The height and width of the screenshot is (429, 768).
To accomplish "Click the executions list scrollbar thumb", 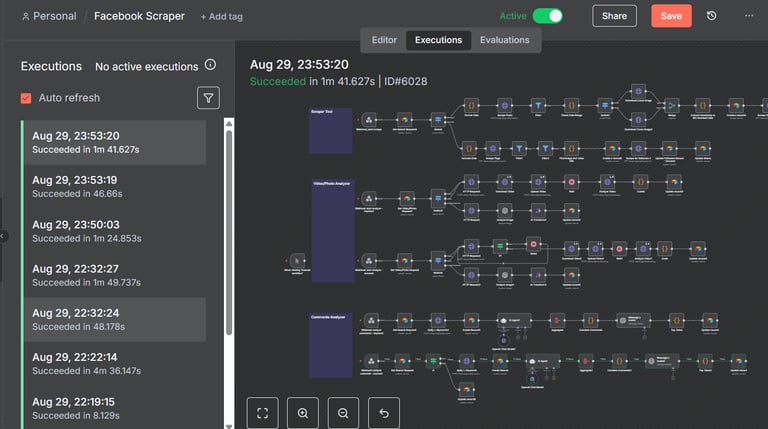I will [x=229, y=233].
